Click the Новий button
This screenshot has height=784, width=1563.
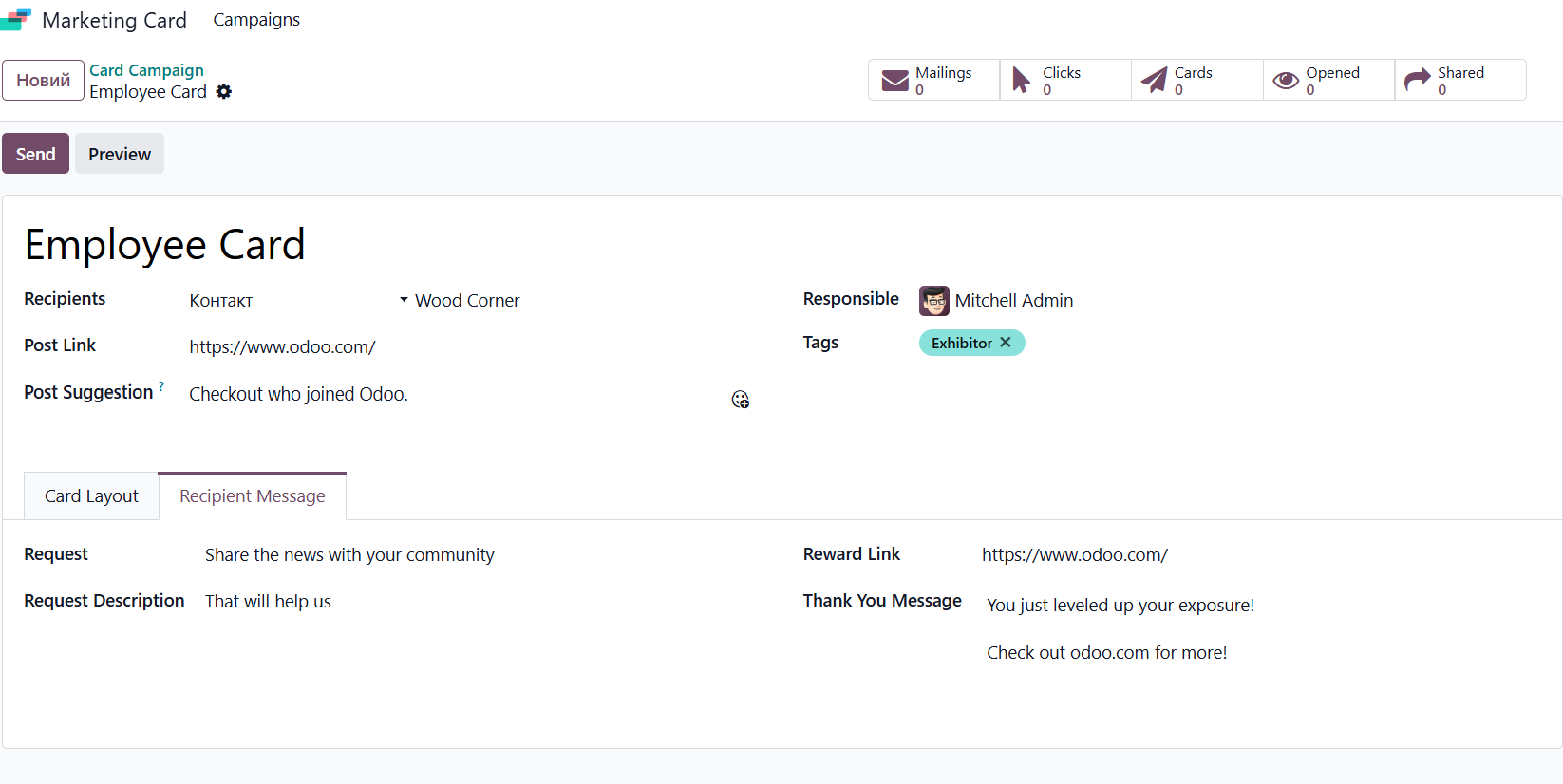[44, 81]
